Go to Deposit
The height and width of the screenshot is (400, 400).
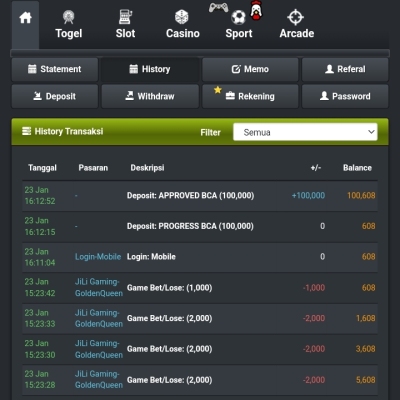click(x=55, y=96)
